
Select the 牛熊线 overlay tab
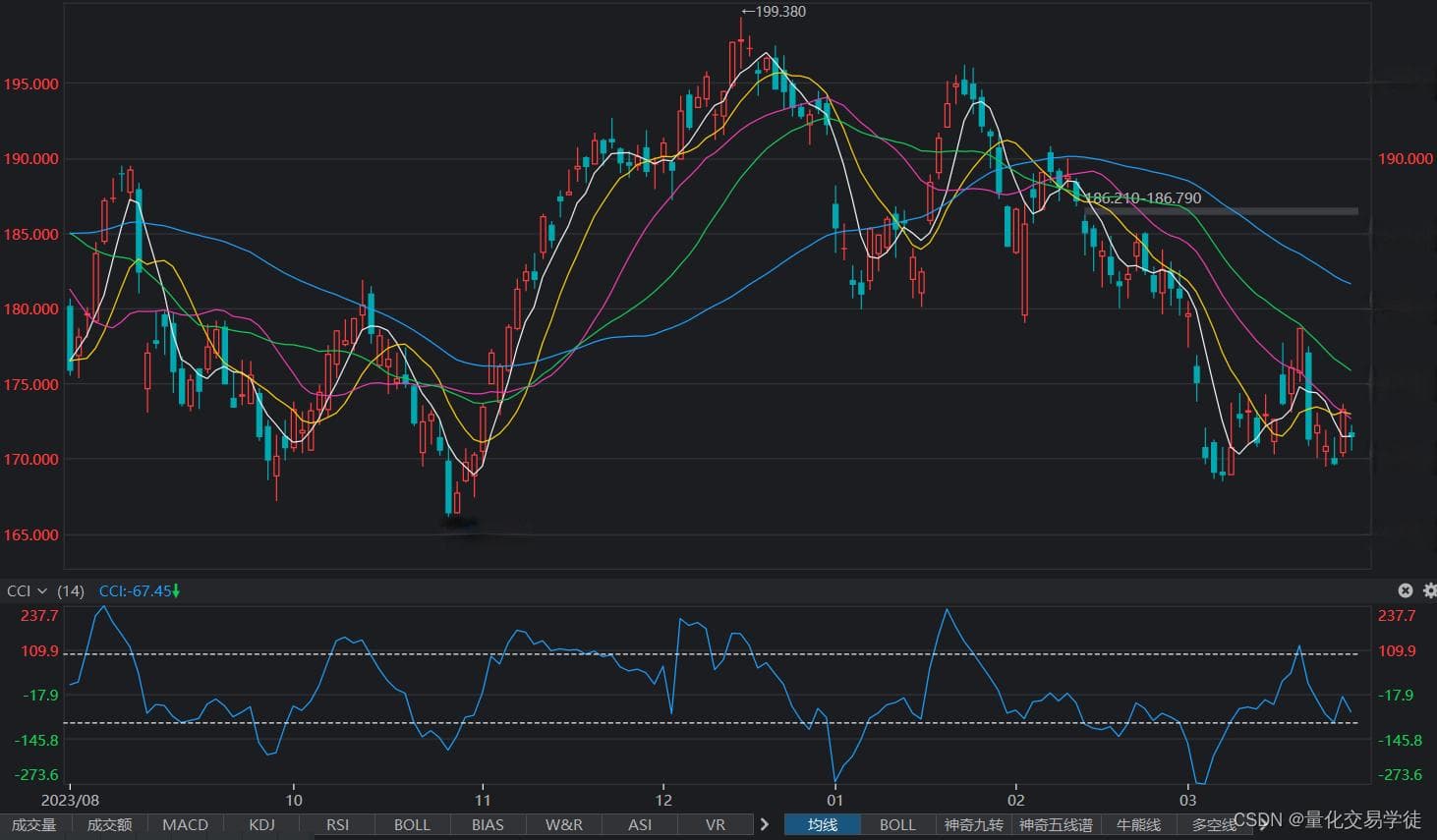tap(1138, 824)
